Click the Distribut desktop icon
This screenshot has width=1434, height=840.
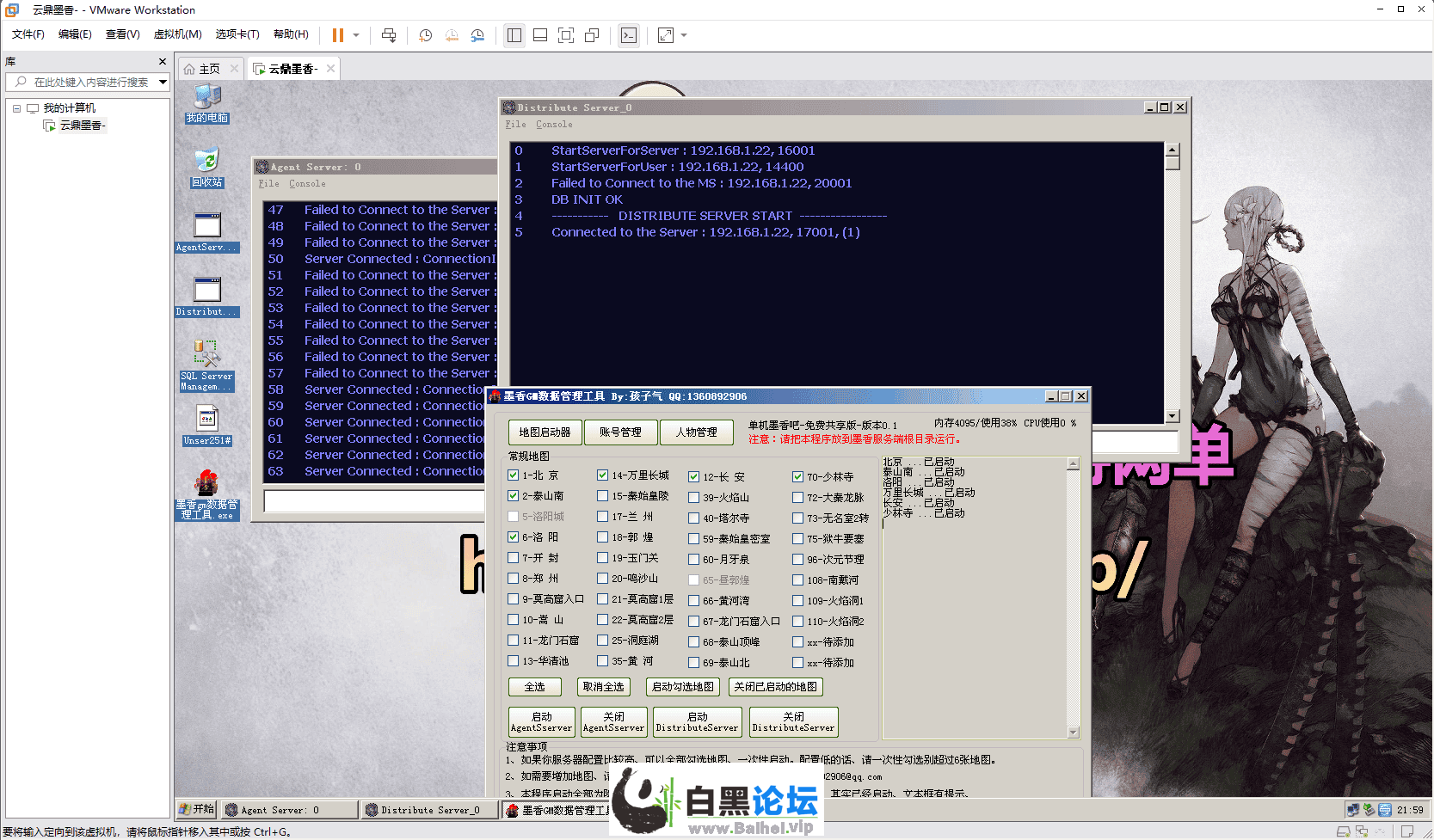(x=207, y=297)
